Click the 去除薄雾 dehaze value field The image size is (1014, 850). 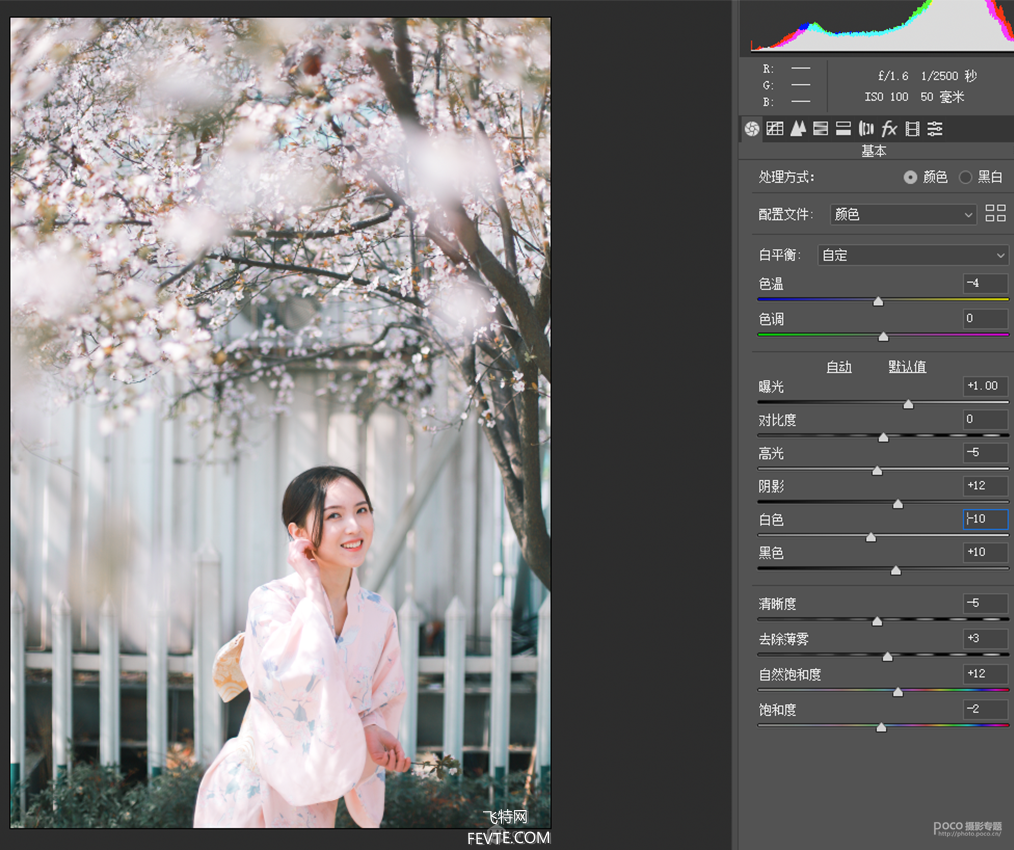point(984,639)
